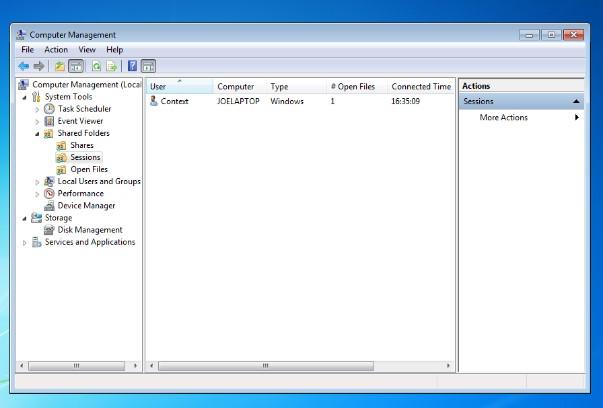Click the session list scroll right arrow

point(448,366)
